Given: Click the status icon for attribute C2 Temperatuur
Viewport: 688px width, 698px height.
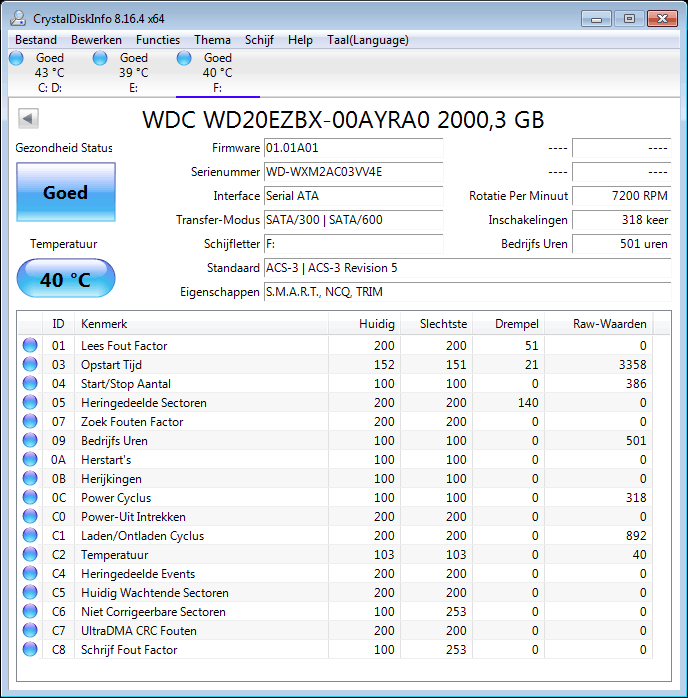Looking at the screenshot, I should pyautogui.click(x=30, y=554).
